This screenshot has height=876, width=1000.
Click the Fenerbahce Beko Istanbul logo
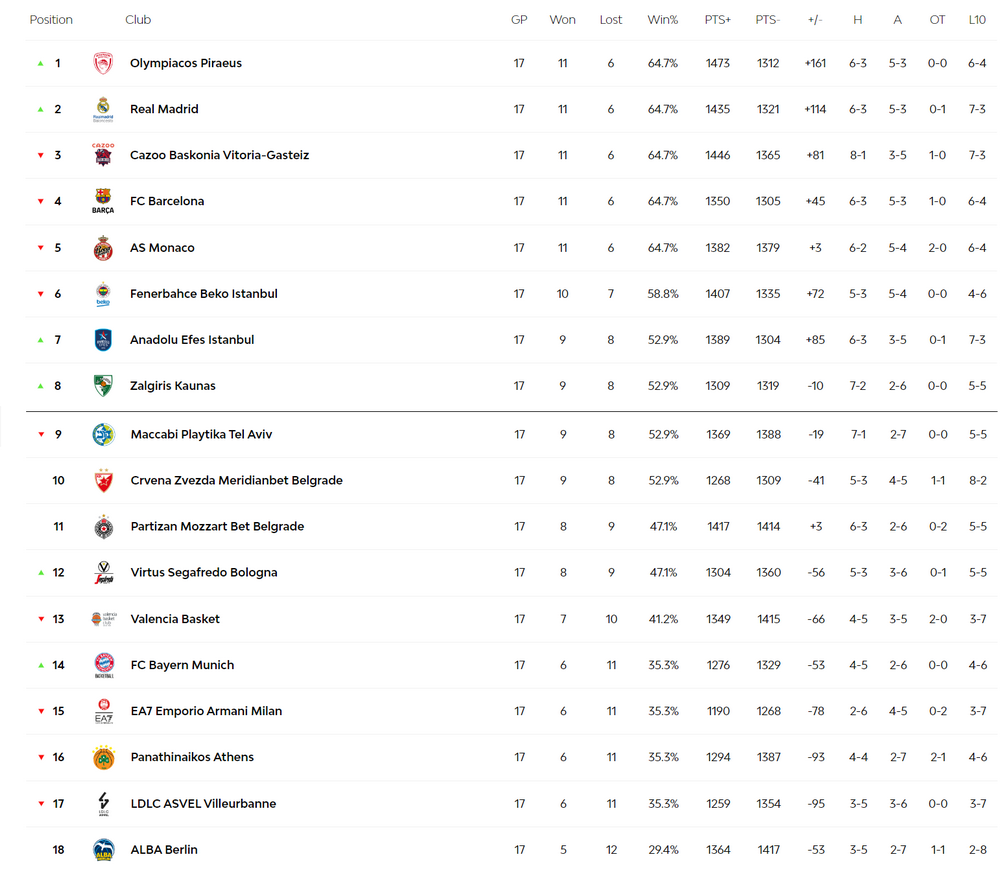coord(103,294)
